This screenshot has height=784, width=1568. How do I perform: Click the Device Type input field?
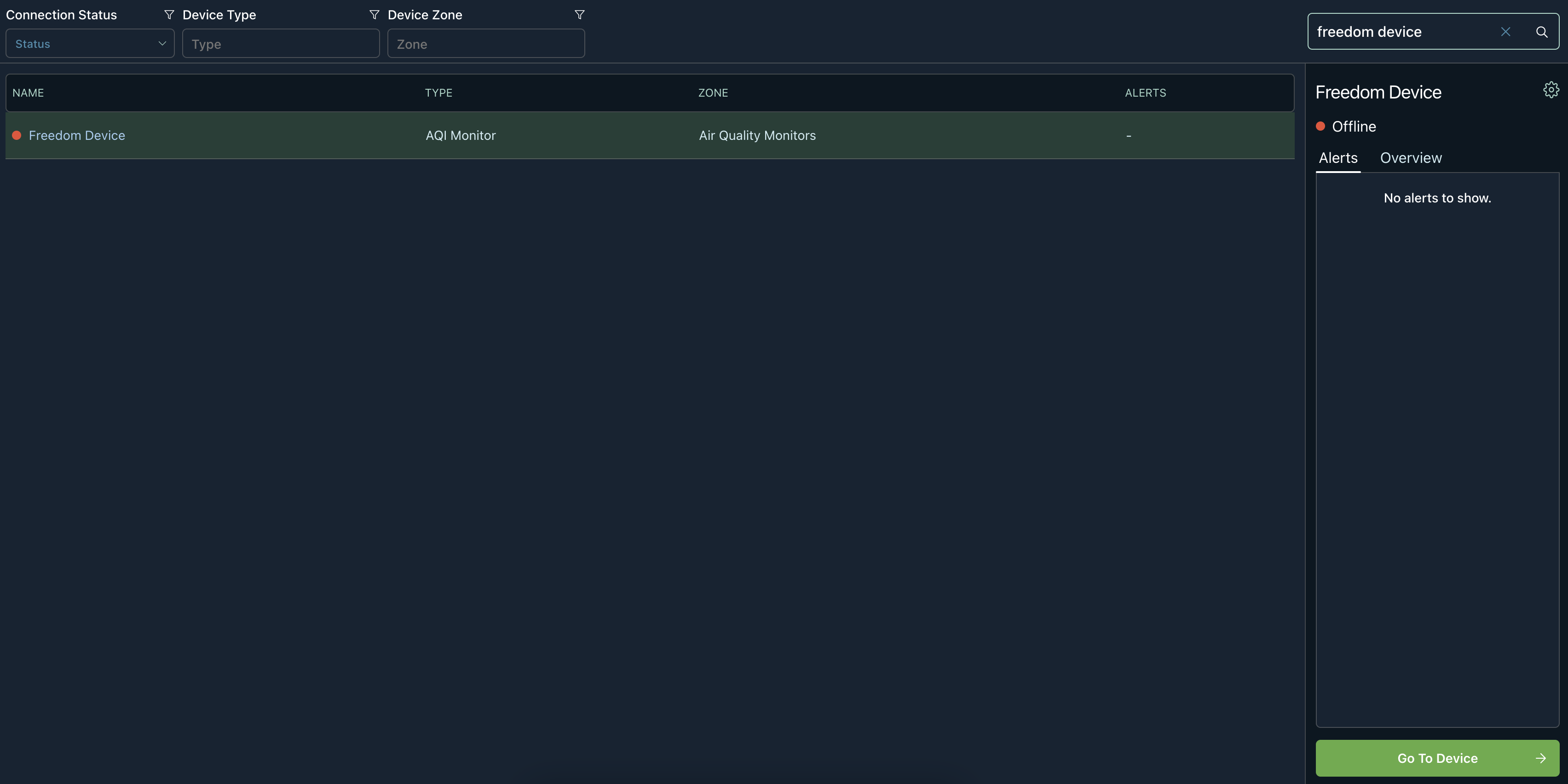tap(281, 44)
